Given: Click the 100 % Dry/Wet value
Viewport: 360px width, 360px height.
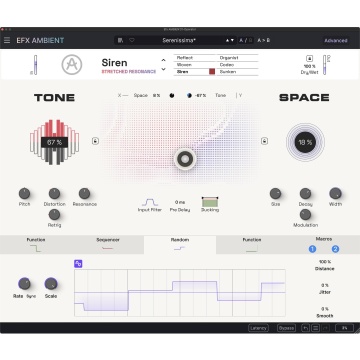Looking at the screenshot, I should 309,66.
